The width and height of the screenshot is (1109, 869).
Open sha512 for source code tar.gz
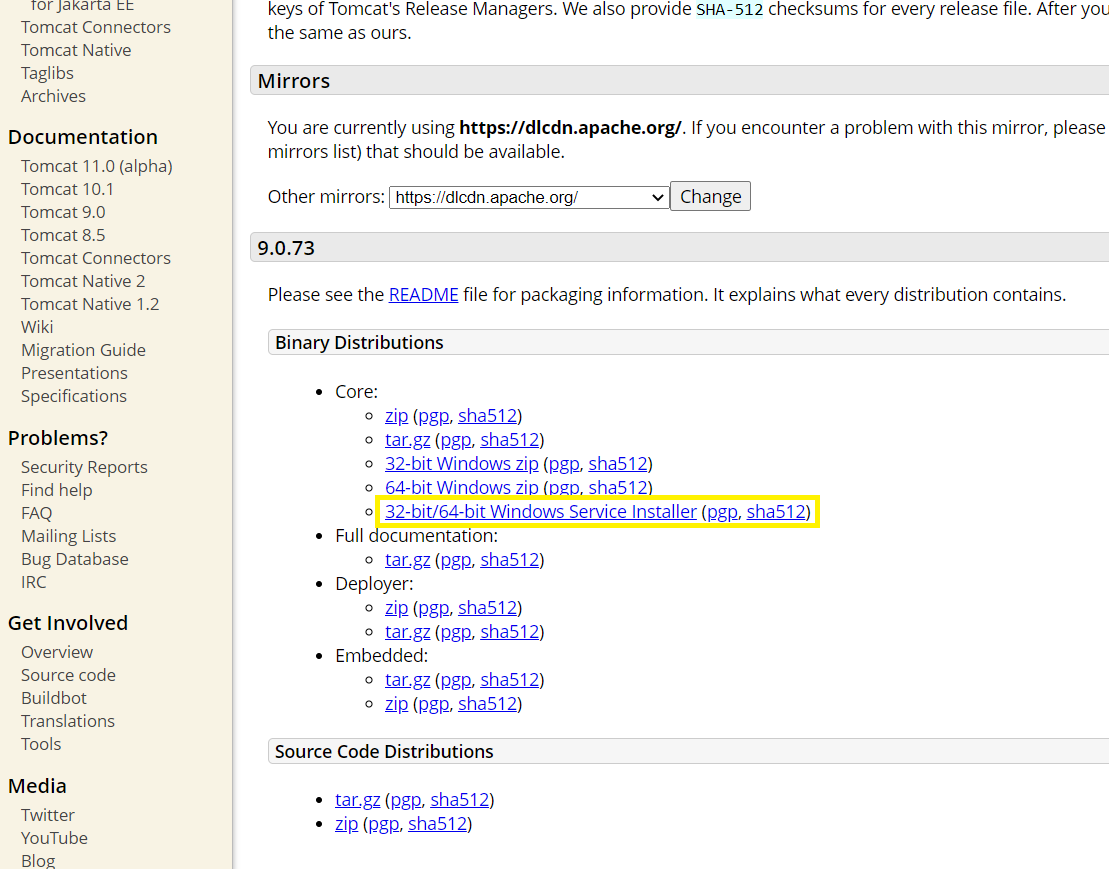coord(460,800)
